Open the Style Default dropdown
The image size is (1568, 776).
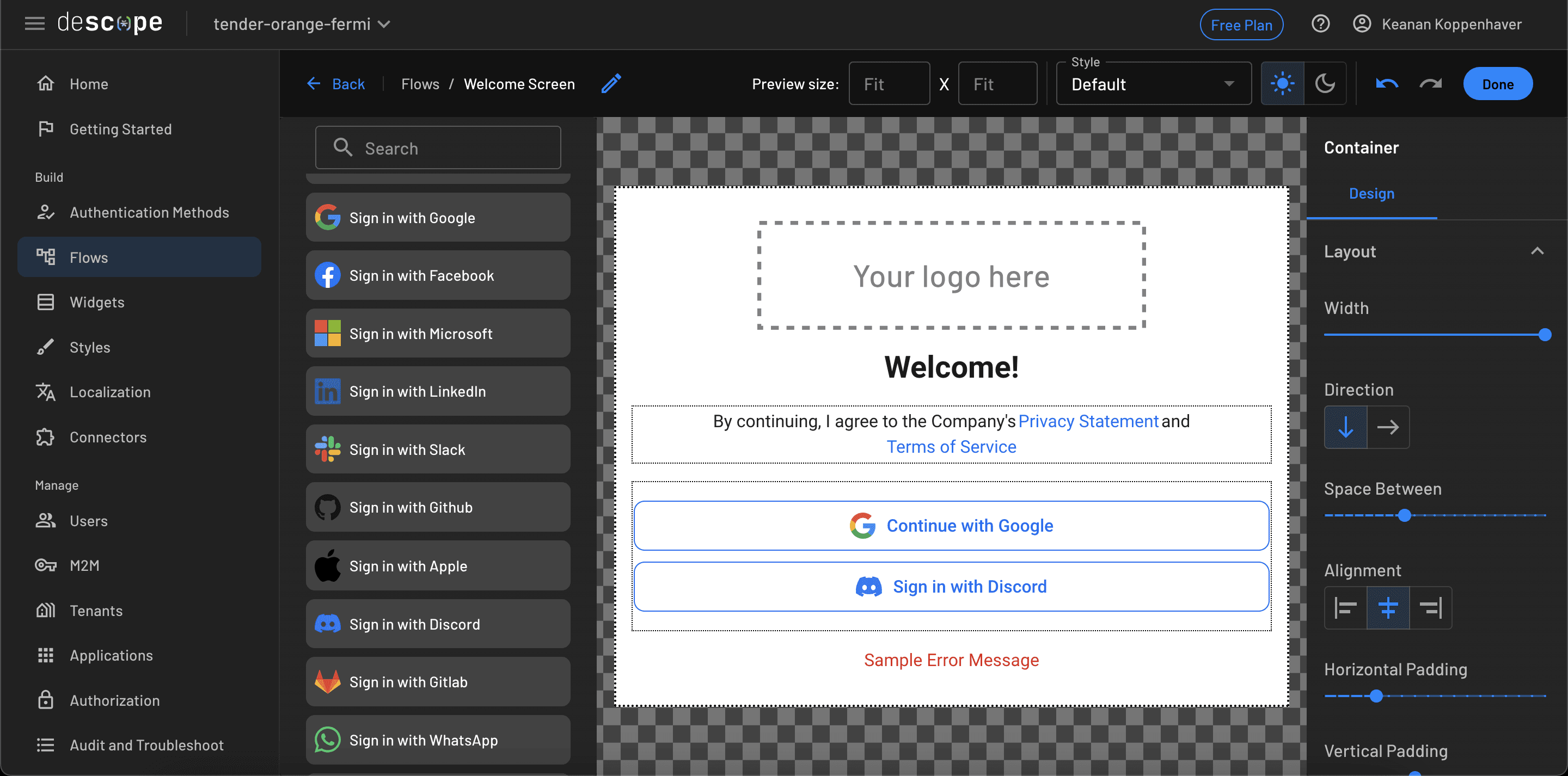click(1153, 84)
